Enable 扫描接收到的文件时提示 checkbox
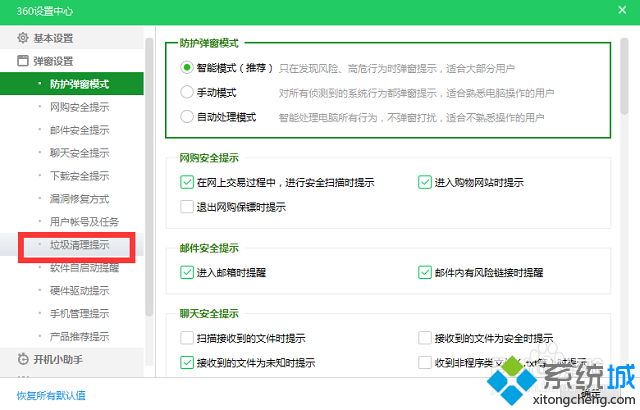 point(186,338)
